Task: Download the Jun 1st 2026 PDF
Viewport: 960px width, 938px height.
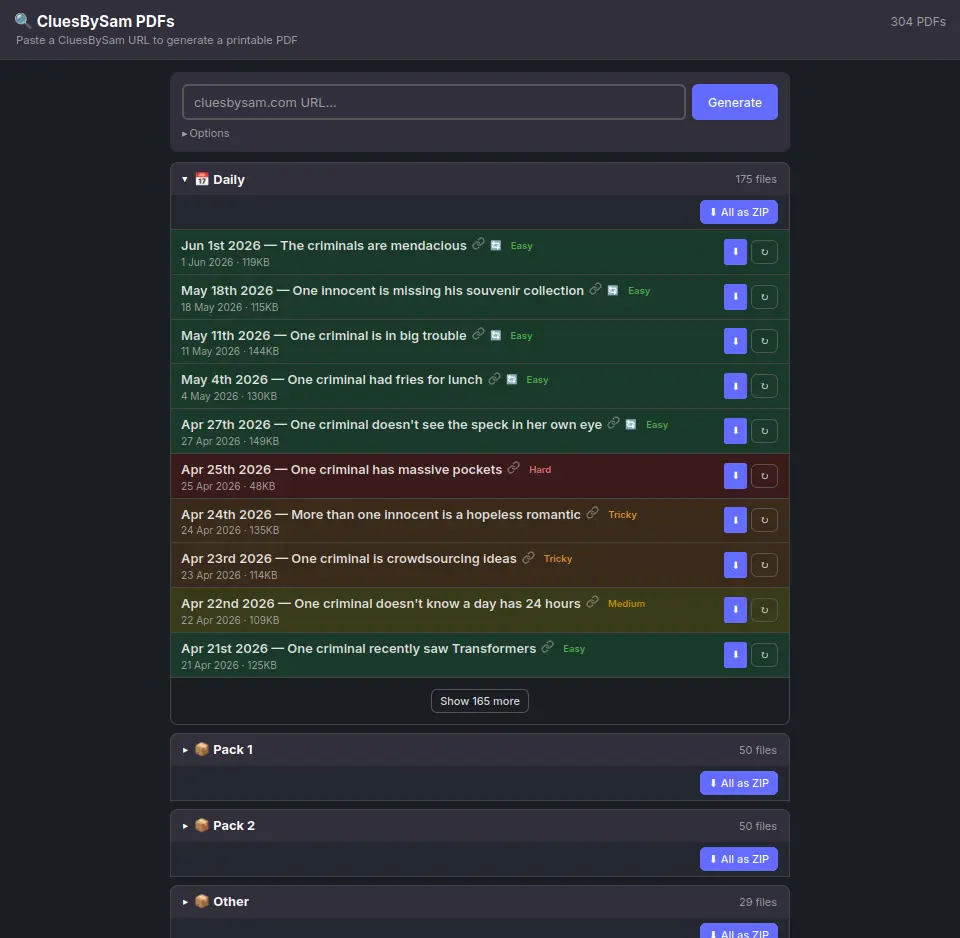Action: pyautogui.click(x=735, y=252)
